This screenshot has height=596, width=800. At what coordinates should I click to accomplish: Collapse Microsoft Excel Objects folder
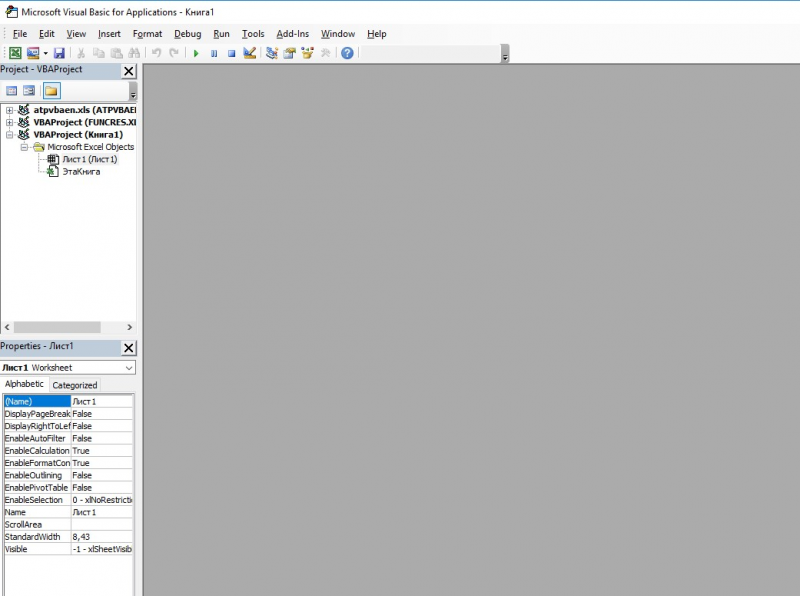(x=24, y=147)
